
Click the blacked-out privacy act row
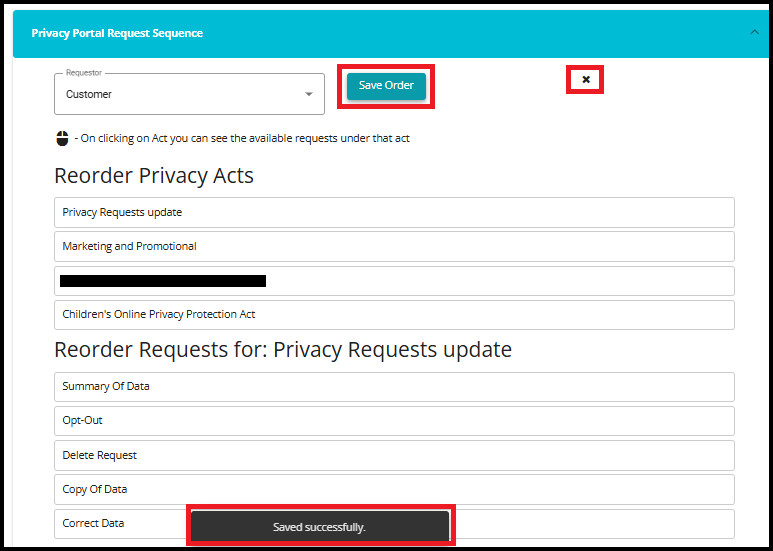click(394, 281)
